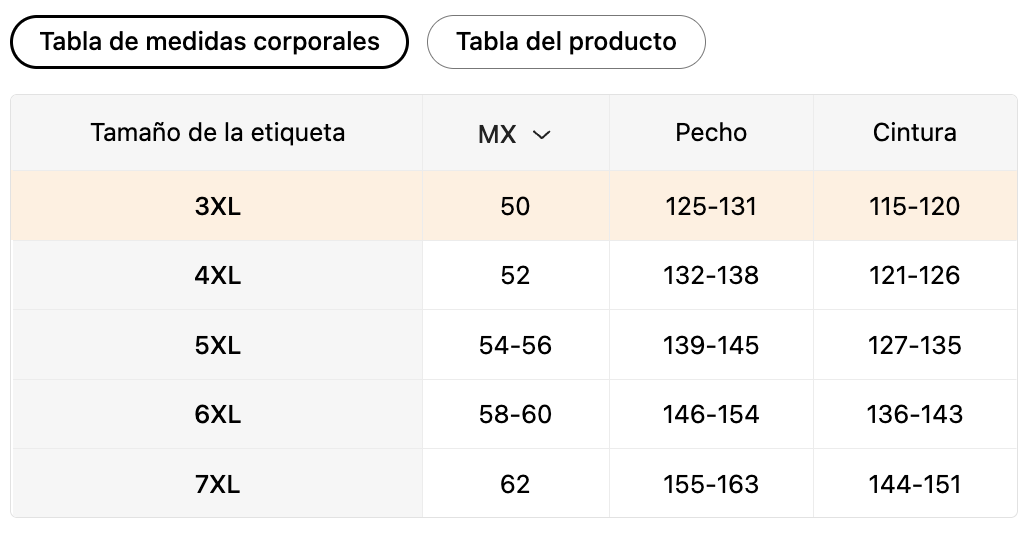
Task: Click the waist value 127-135 cell
Action: (914, 345)
